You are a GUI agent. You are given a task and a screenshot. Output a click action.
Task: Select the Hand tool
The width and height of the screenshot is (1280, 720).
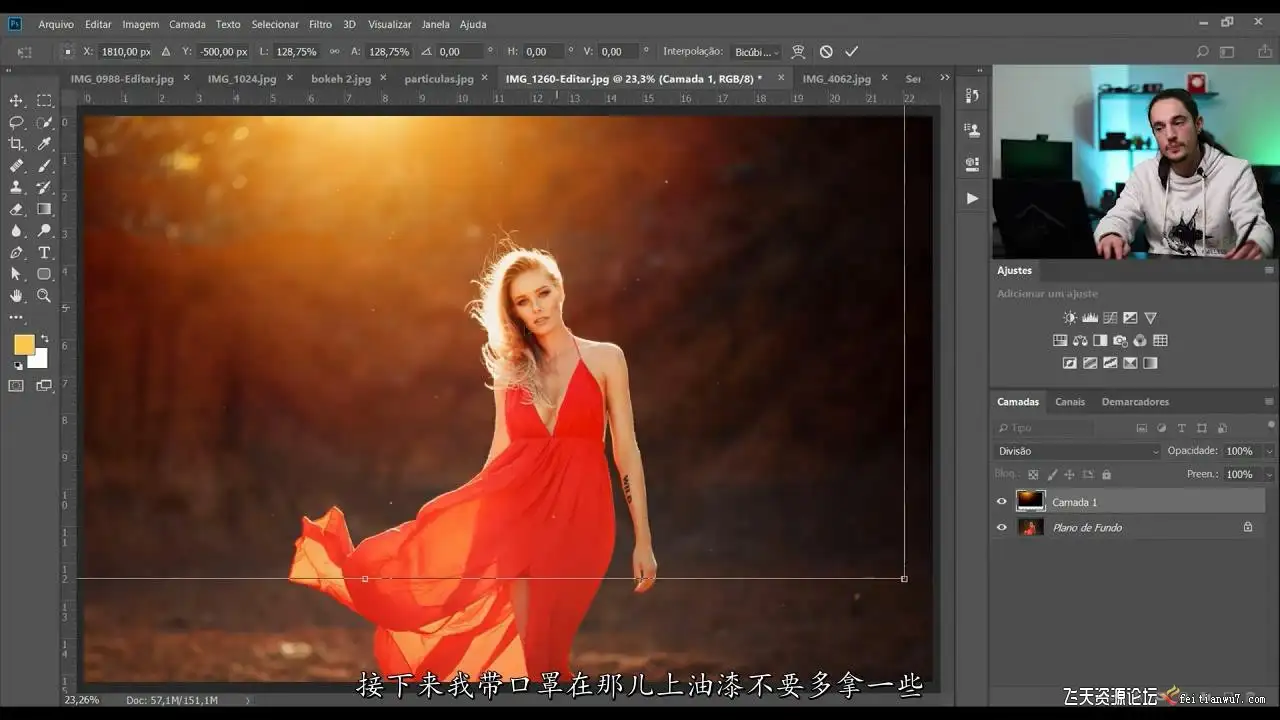click(x=16, y=296)
